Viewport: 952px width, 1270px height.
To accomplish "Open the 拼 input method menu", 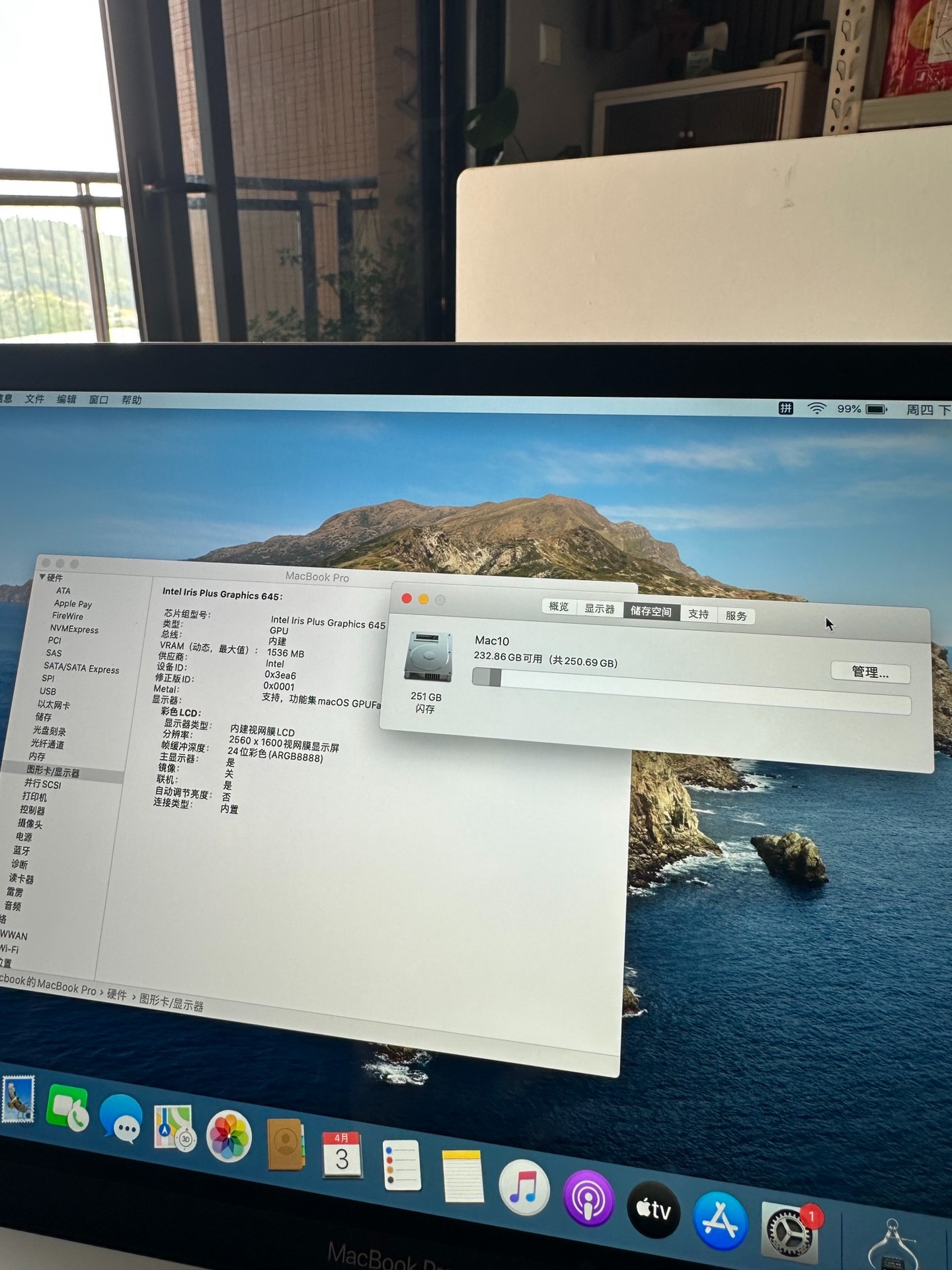I will point(785,408).
